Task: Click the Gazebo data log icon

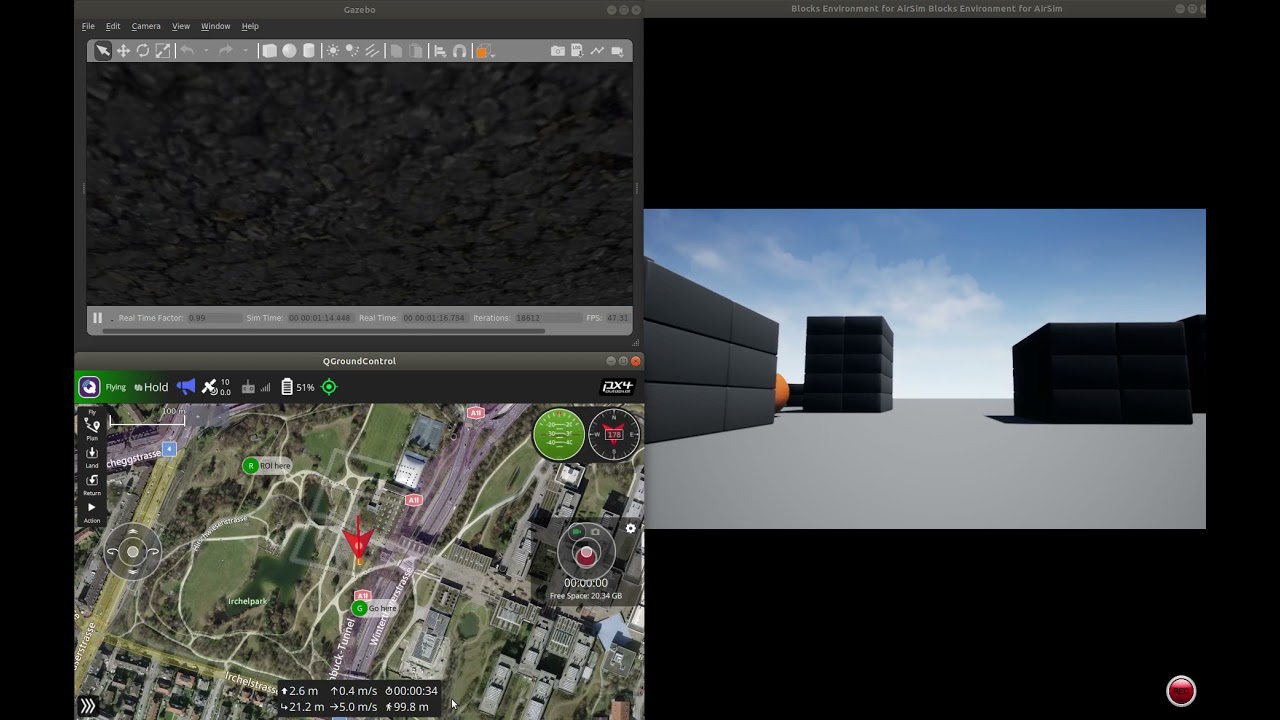Action: (x=578, y=51)
